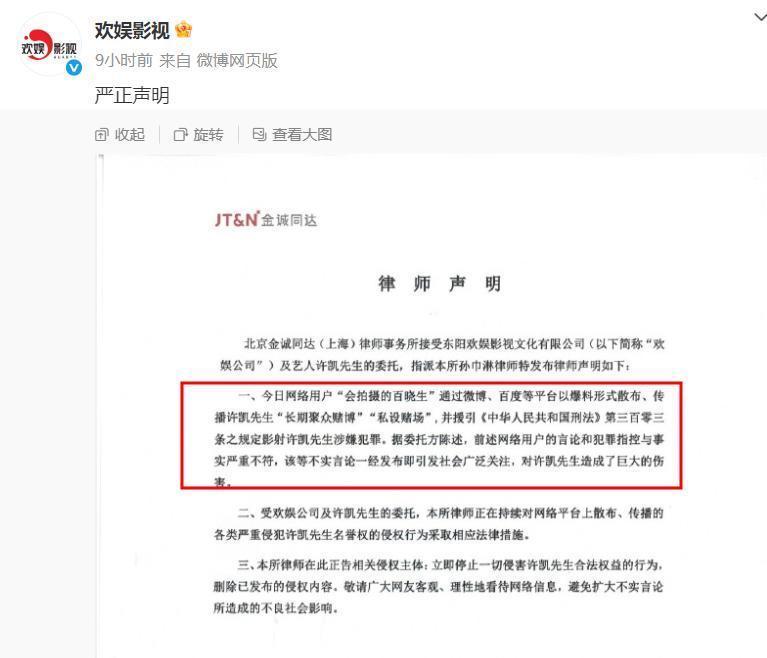This screenshot has height=658, width=767.
Task: Click the second paragraph starting with 二、
Action: [438, 523]
